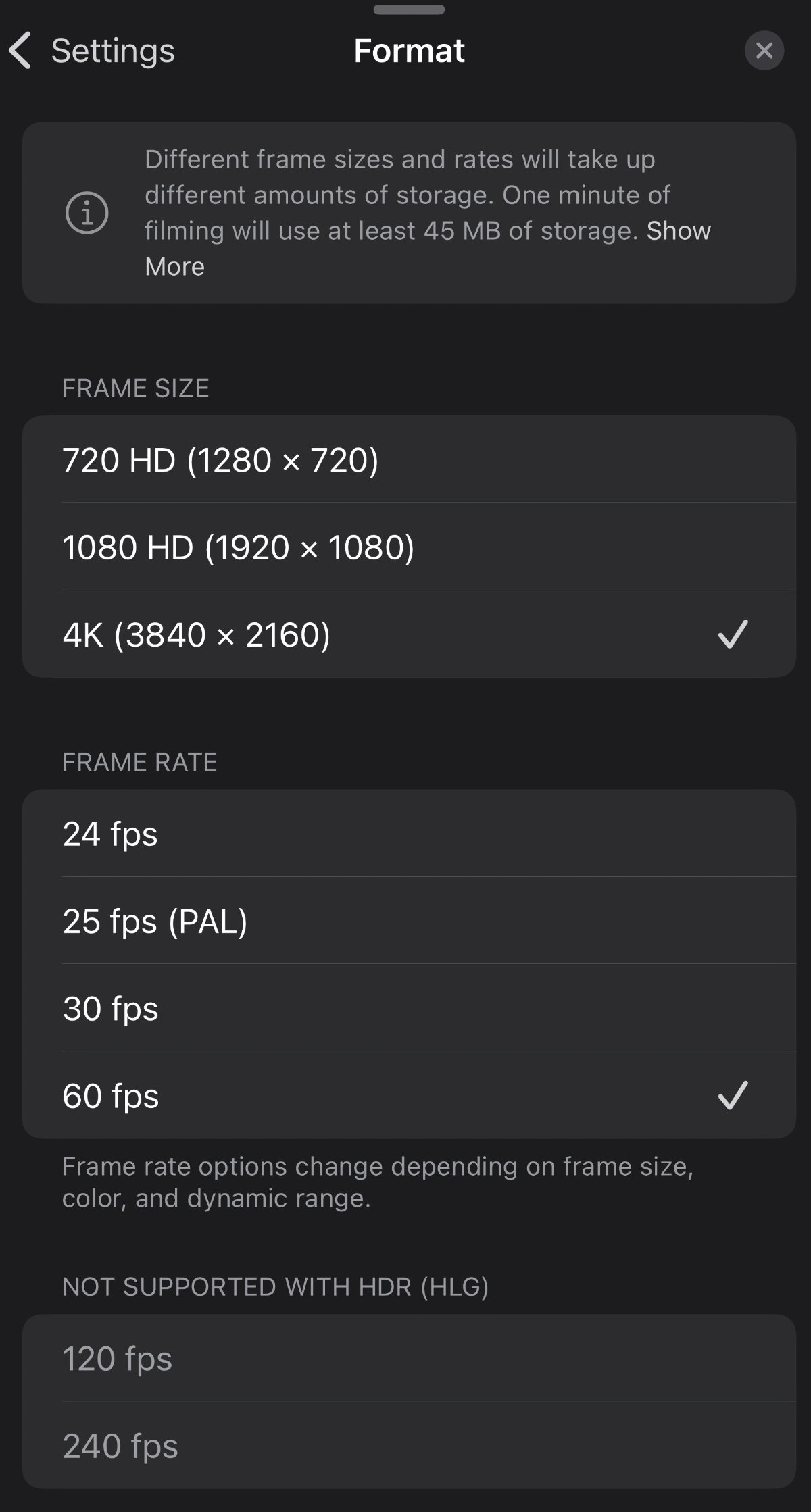Tap the checkmark beside 60 fps
Viewport: 811px width, 1512px height.
(733, 1095)
